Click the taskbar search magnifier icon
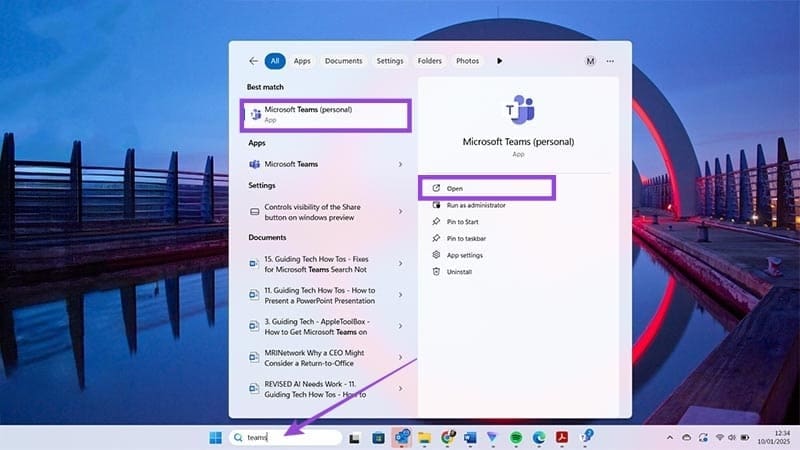Screen dimensions: 800x450 [x=238, y=437]
